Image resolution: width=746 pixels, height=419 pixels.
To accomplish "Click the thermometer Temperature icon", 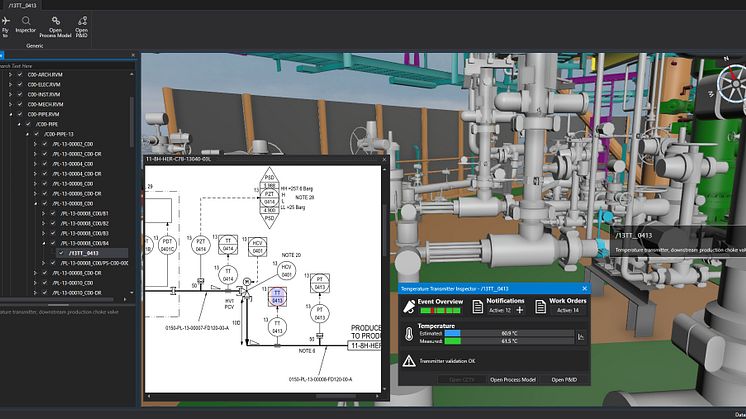I will click(x=409, y=334).
